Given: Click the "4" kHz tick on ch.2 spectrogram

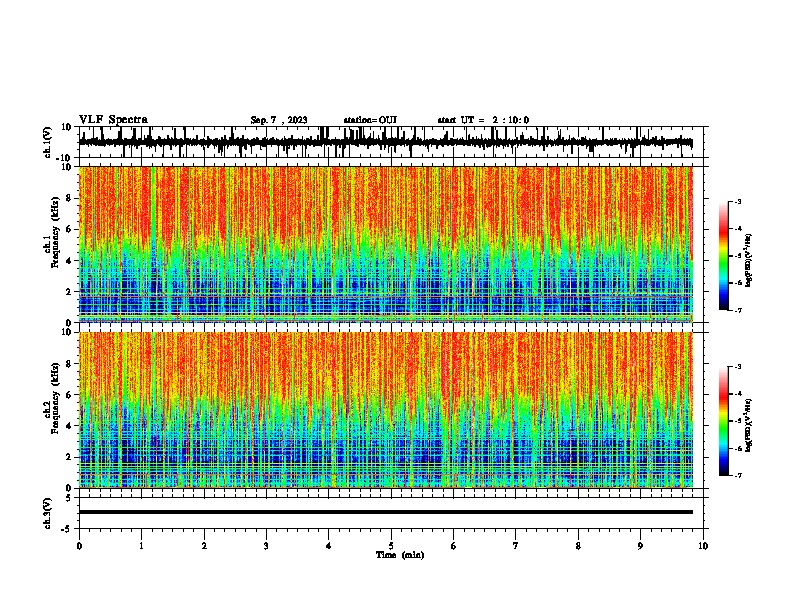Looking at the screenshot, I should point(69,426).
